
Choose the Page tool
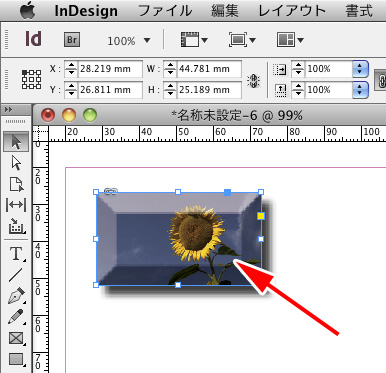[x=16, y=184]
